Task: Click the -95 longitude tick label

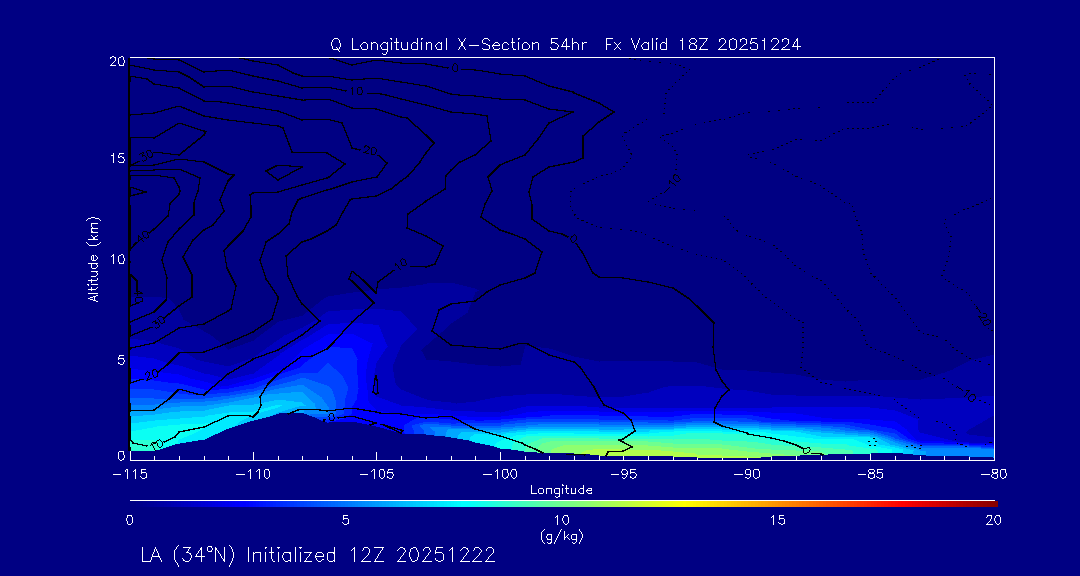Action: pos(623,475)
